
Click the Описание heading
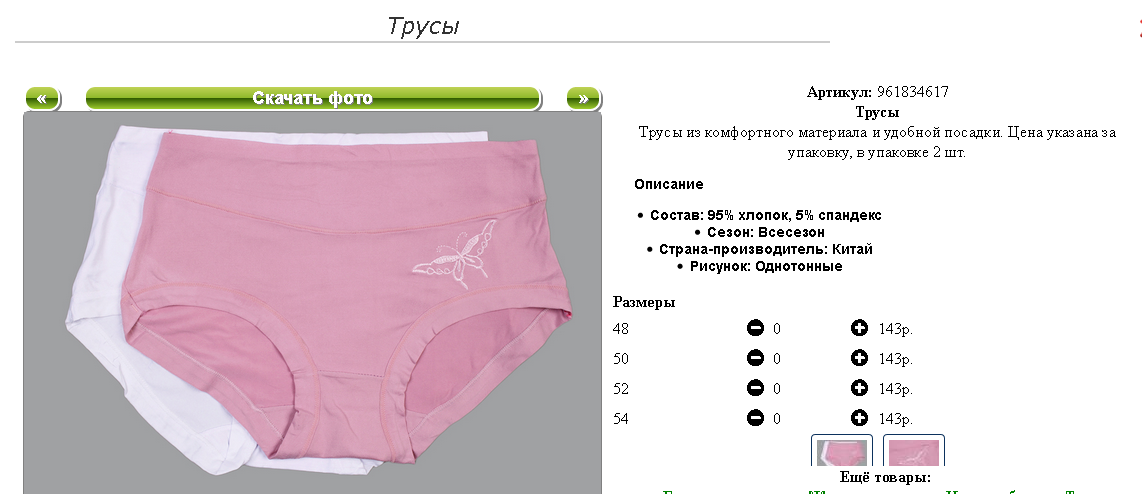point(669,184)
